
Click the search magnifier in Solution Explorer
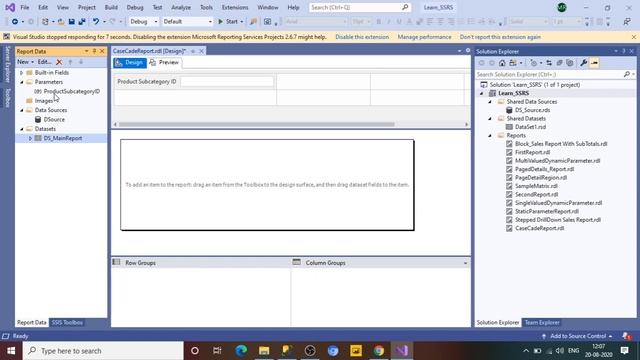pos(627,74)
